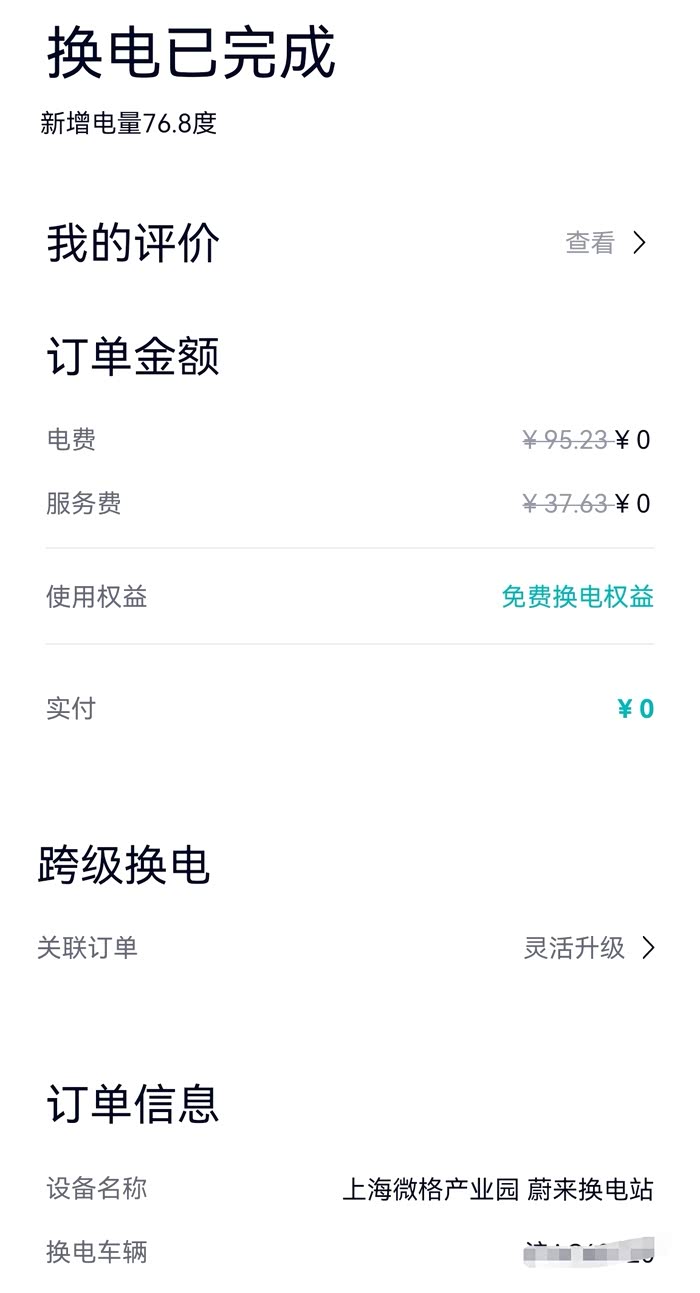Tap the 订单金额 section heading

point(133,357)
